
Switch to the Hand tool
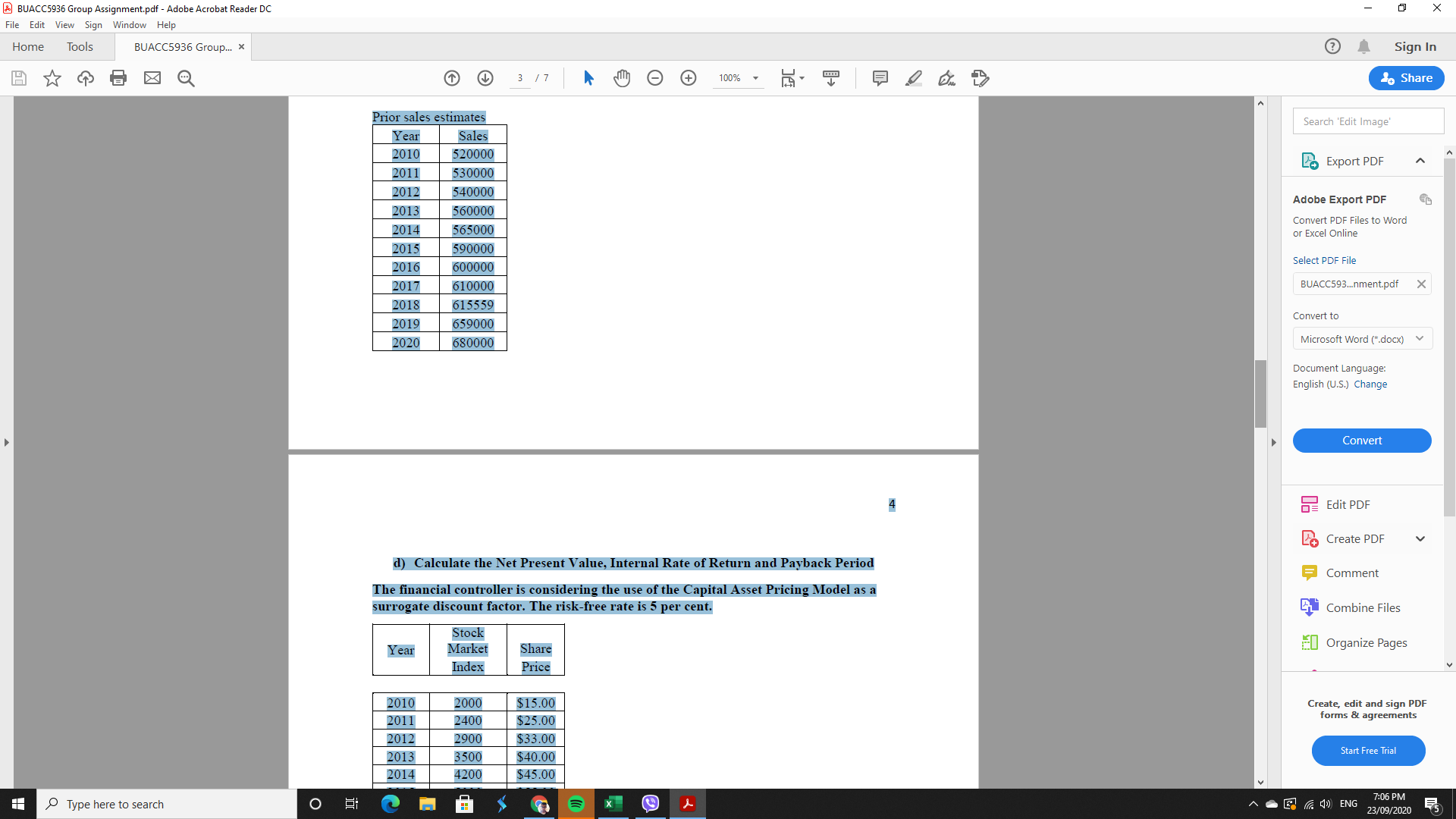(622, 78)
